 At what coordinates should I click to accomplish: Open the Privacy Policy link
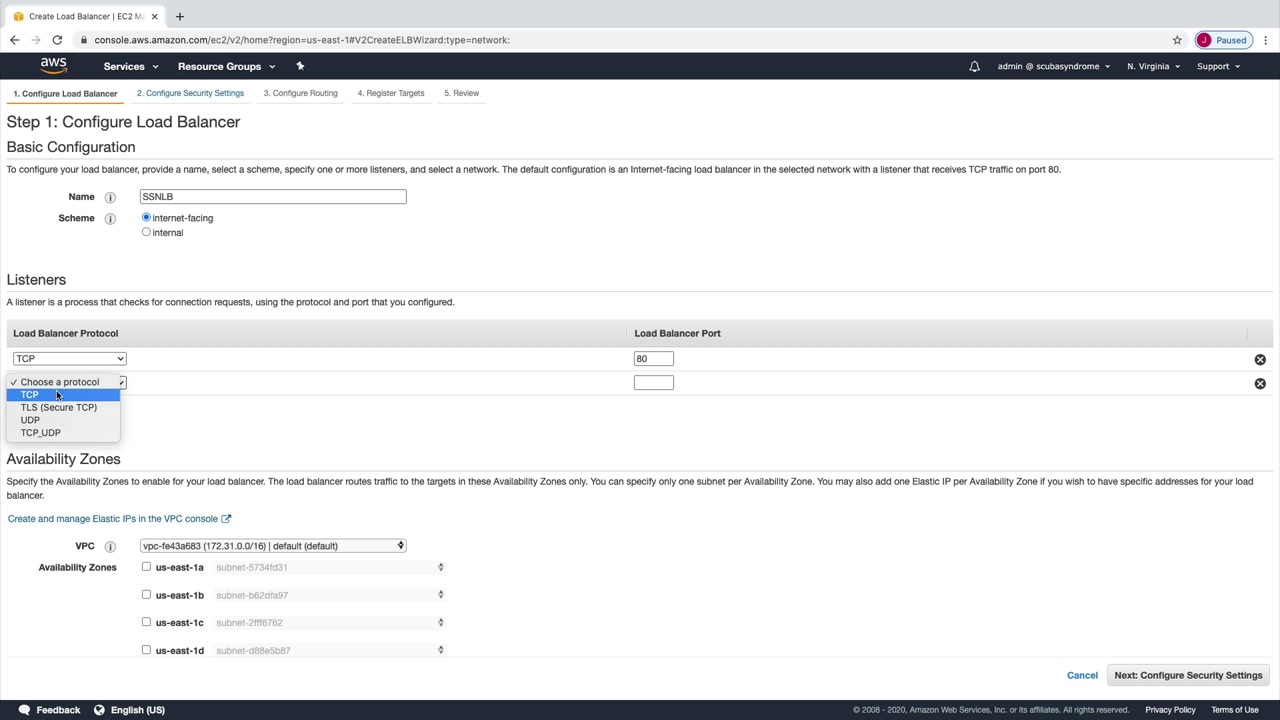1170,710
